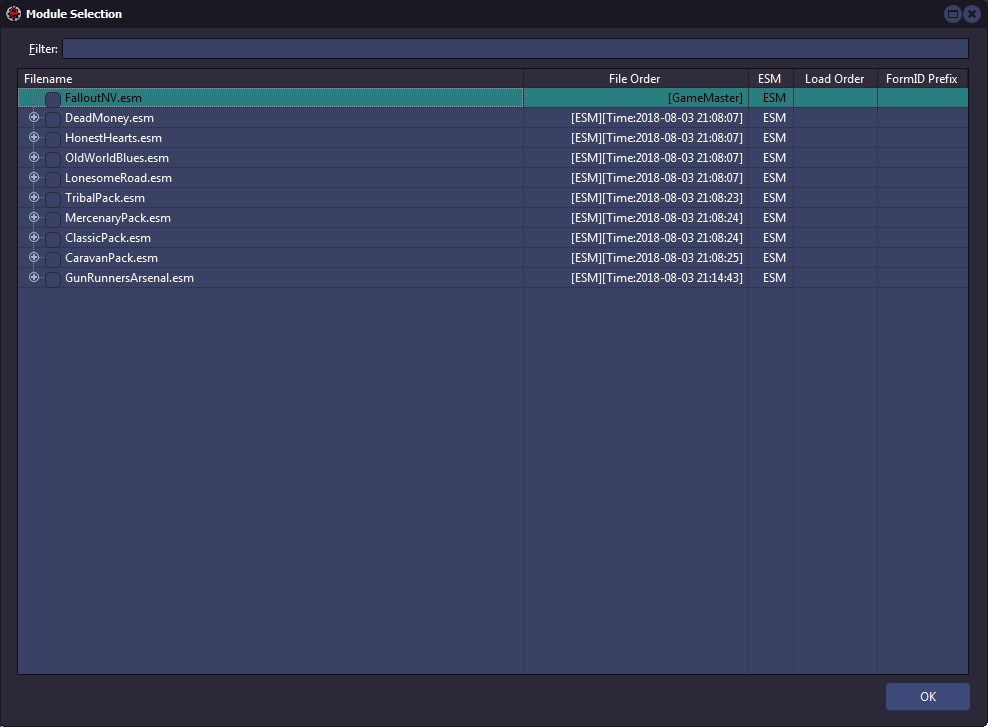Click the ESM column header
988x727 pixels.
[x=771, y=79]
